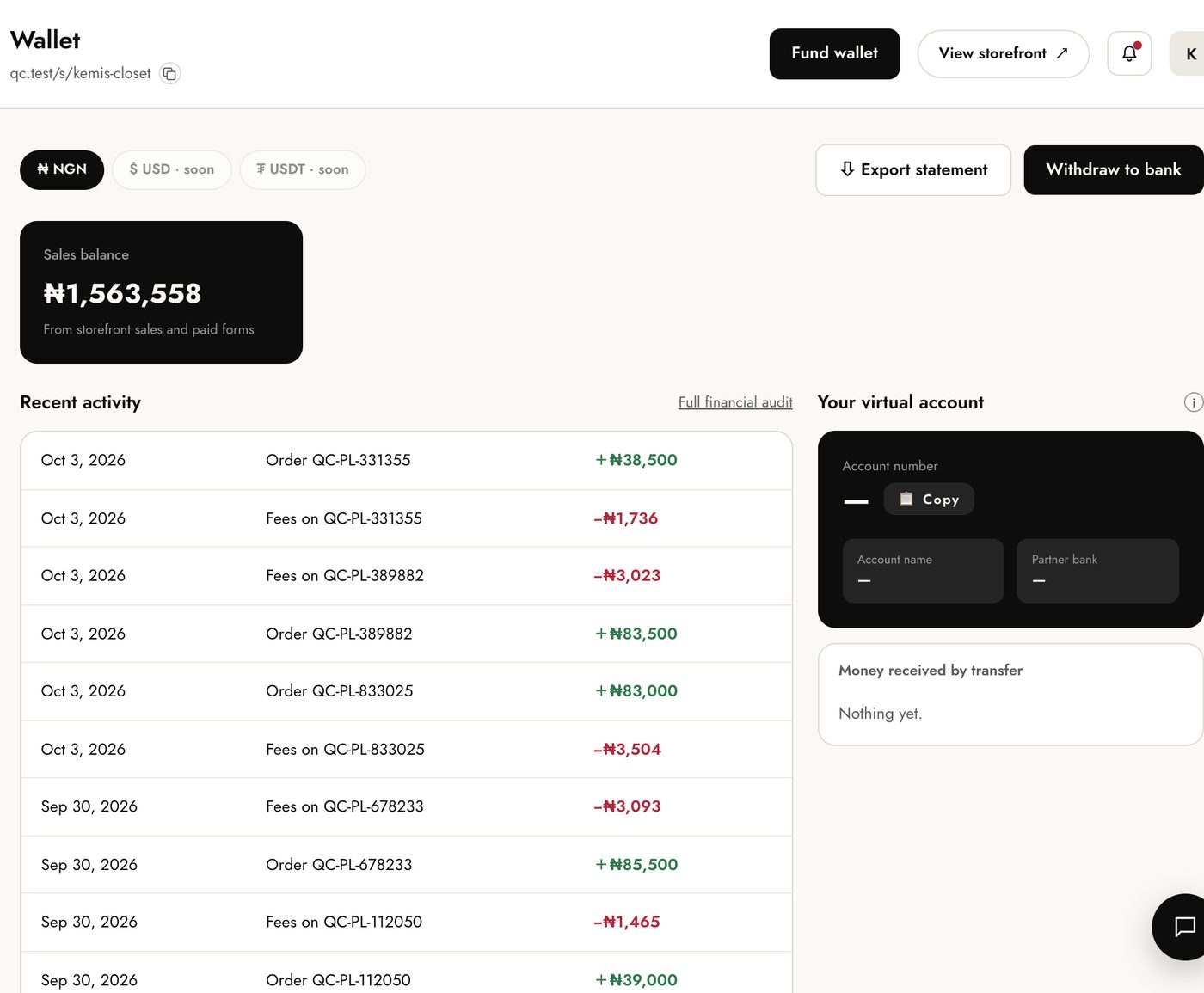
Task: Select the Order QC-PL-389882 row
Action: click(406, 634)
